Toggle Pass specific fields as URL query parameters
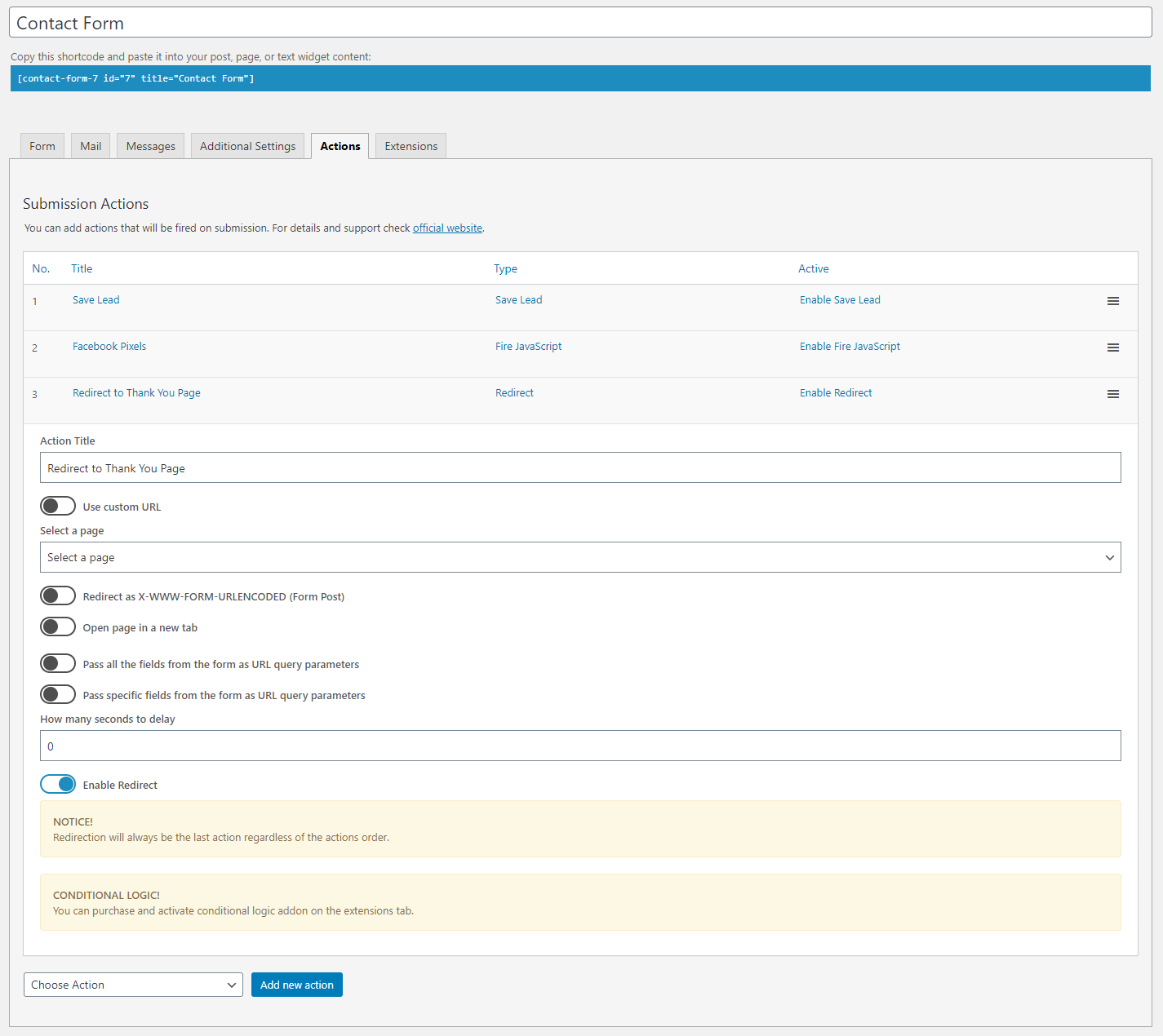This screenshot has width=1163, height=1036. 58,694
